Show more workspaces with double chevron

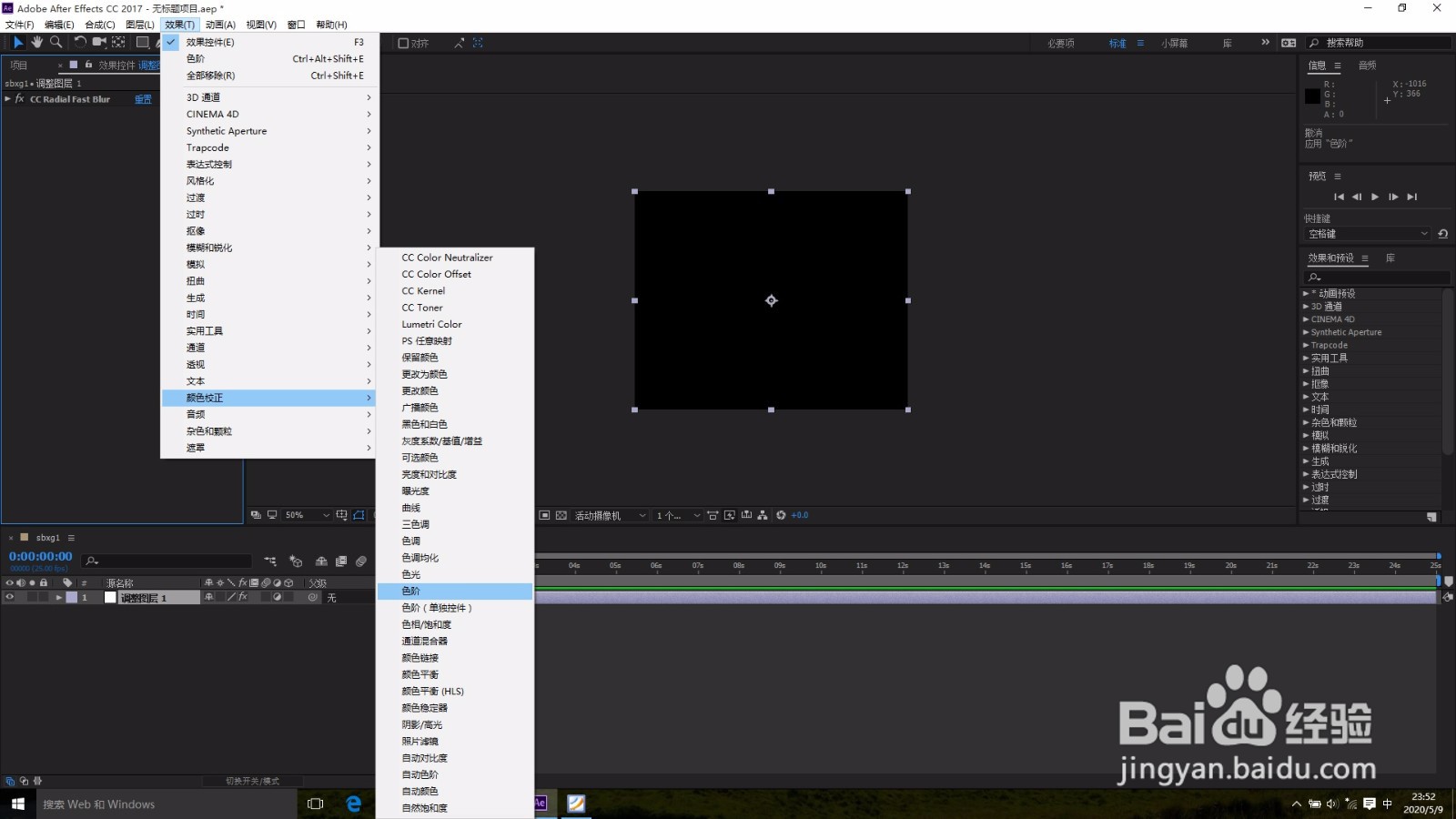1265,42
